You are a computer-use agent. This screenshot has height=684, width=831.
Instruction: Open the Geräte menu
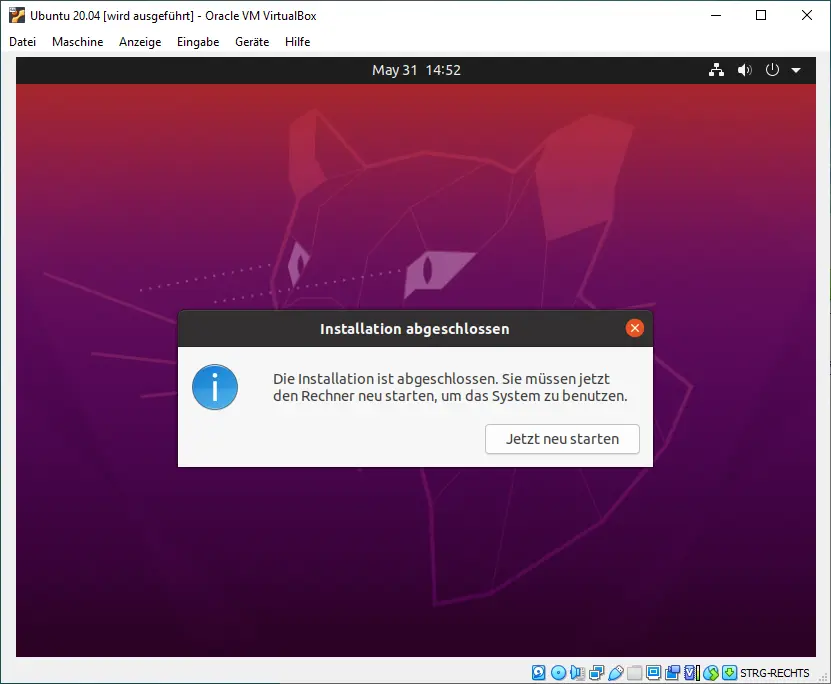click(252, 42)
